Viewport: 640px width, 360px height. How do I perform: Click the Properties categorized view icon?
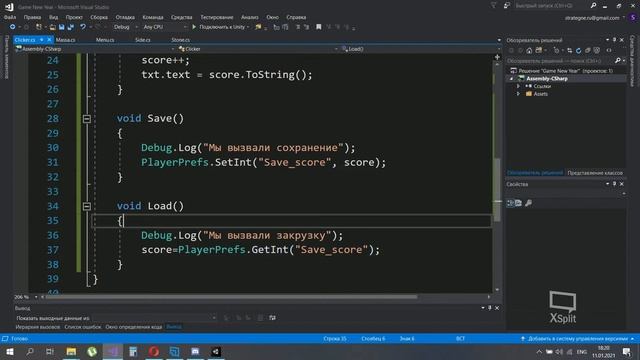pyautogui.click(x=510, y=203)
